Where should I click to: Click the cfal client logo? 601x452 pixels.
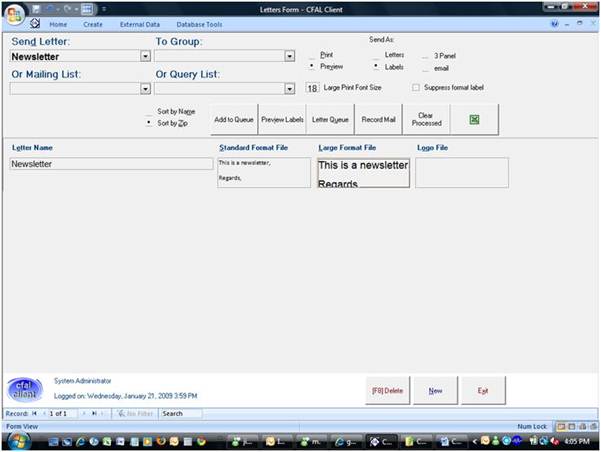click(x=25, y=389)
